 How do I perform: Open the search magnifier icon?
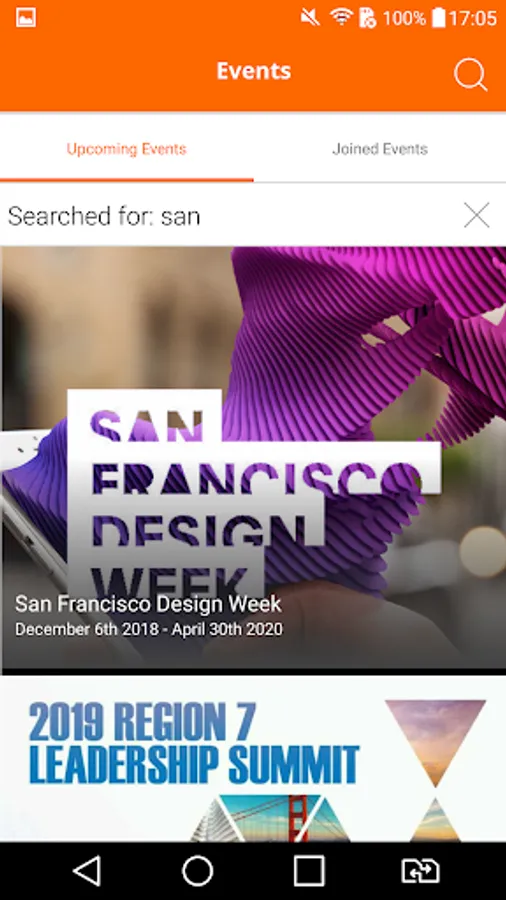470,75
